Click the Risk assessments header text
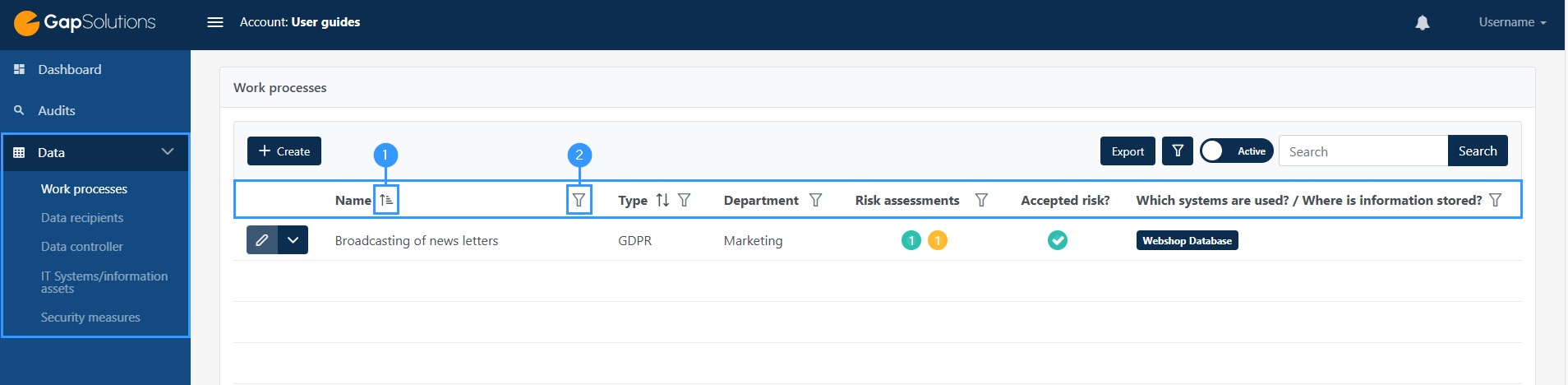This screenshot has width=1568, height=385. tap(907, 201)
